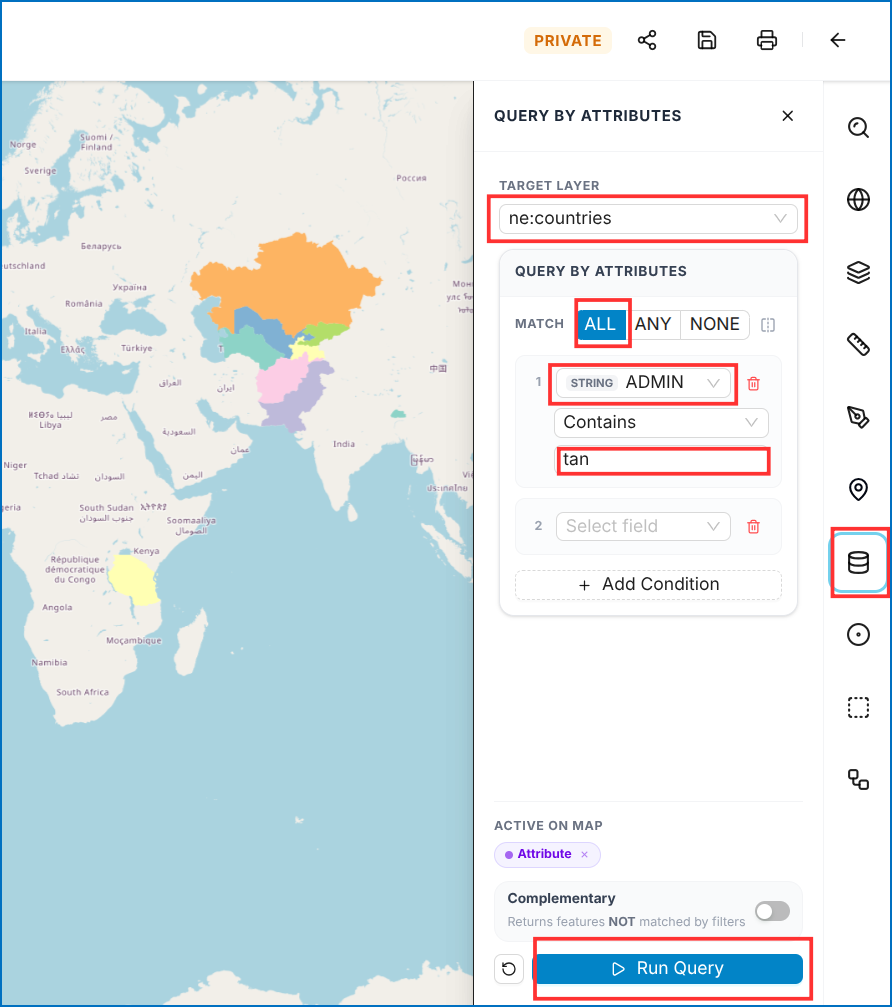Click the România label on map

tap(83, 303)
